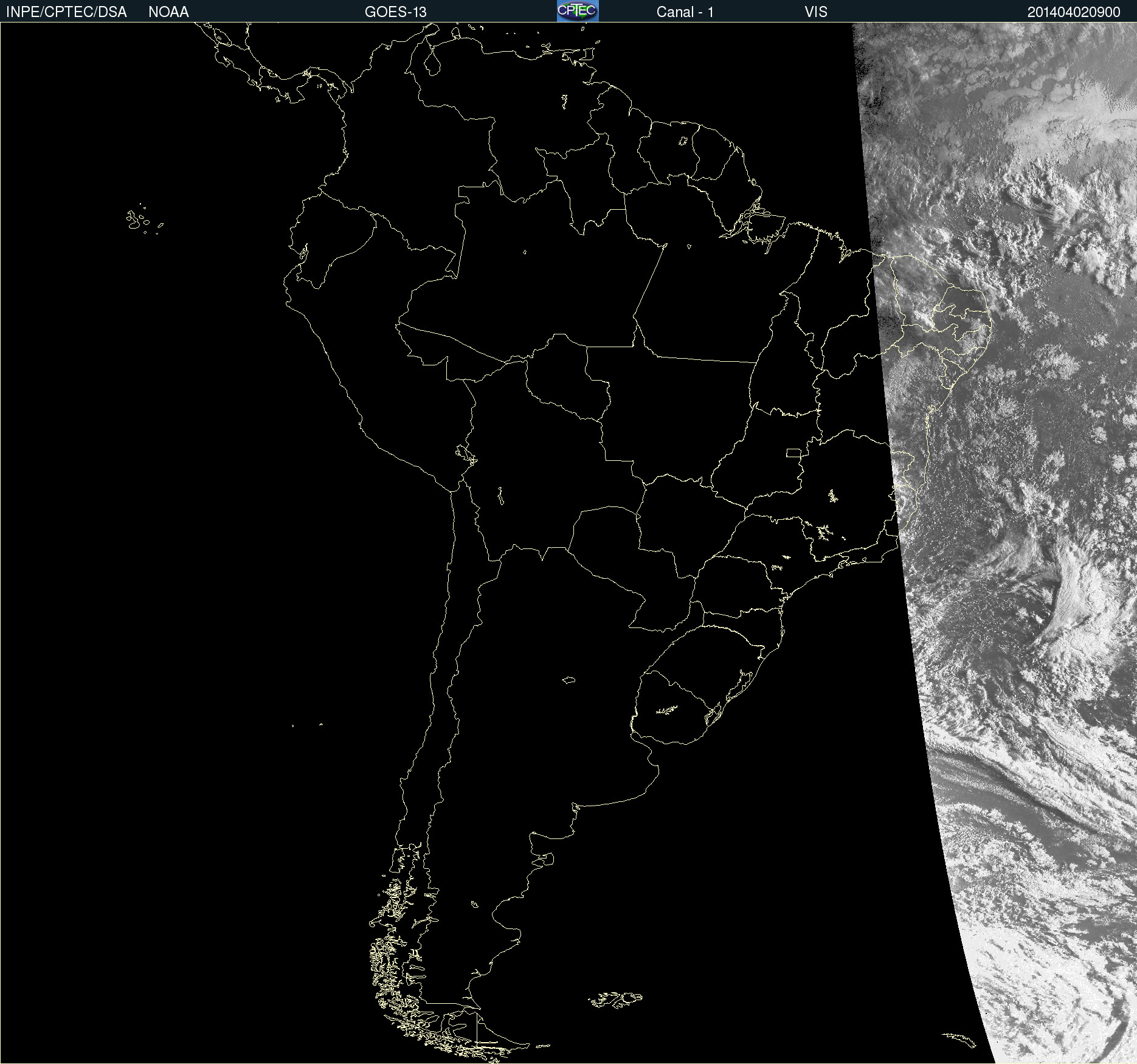Select the NOAA label in the header
The width and height of the screenshot is (1137, 1064).
(168, 12)
